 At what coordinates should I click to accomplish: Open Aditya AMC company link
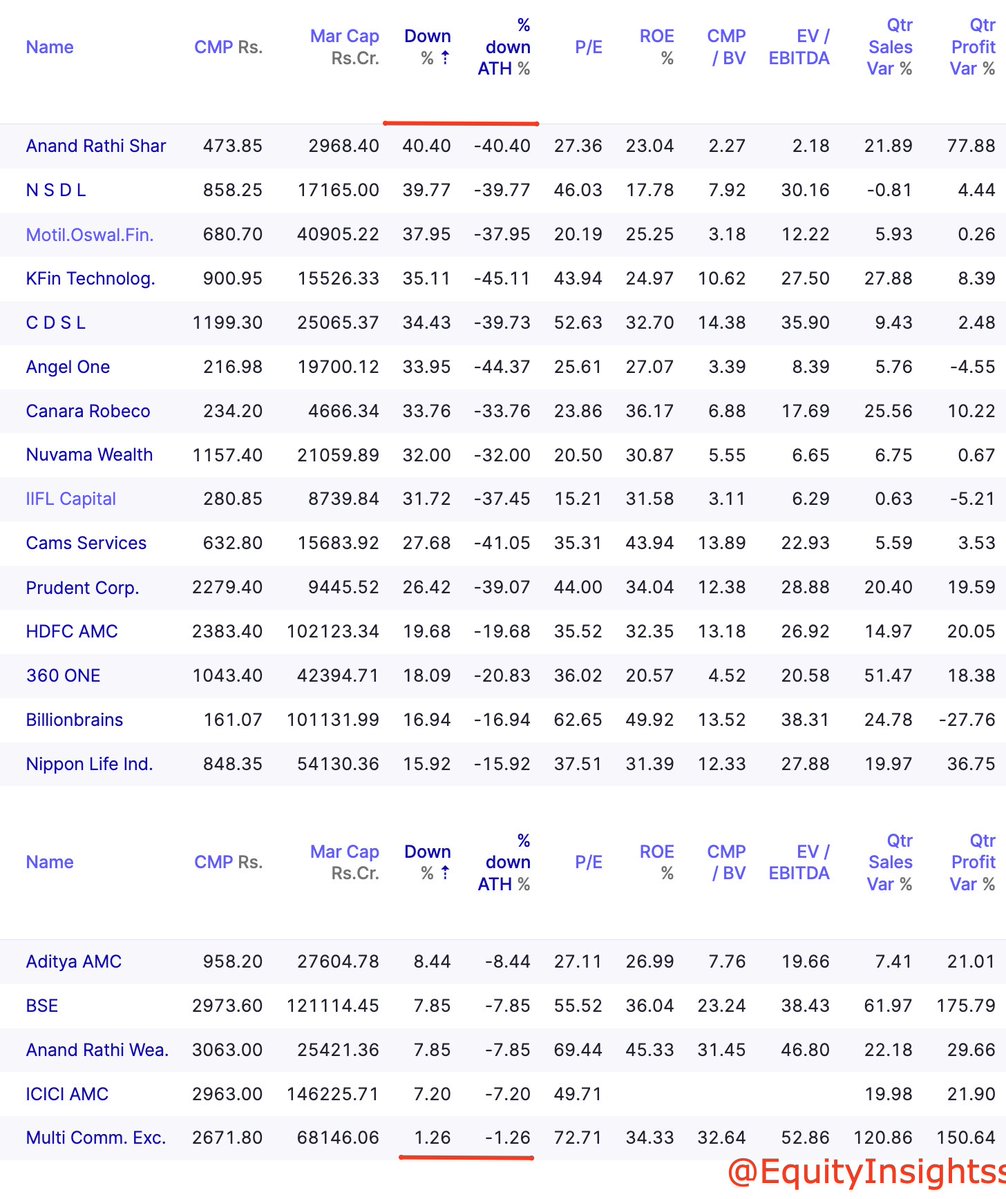(x=73, y=962)
